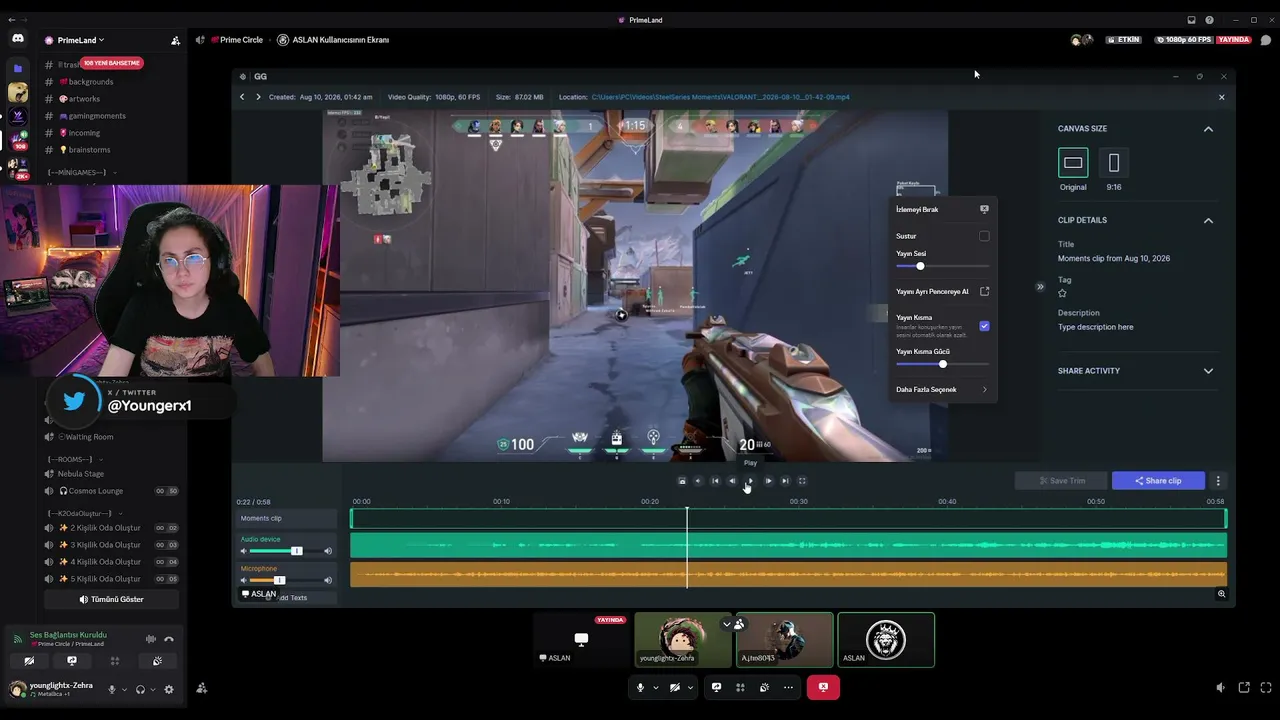Screen dimensions: 1280x720
Task: Open camera options arrow in bottom call bar
Action: (690, 687)
